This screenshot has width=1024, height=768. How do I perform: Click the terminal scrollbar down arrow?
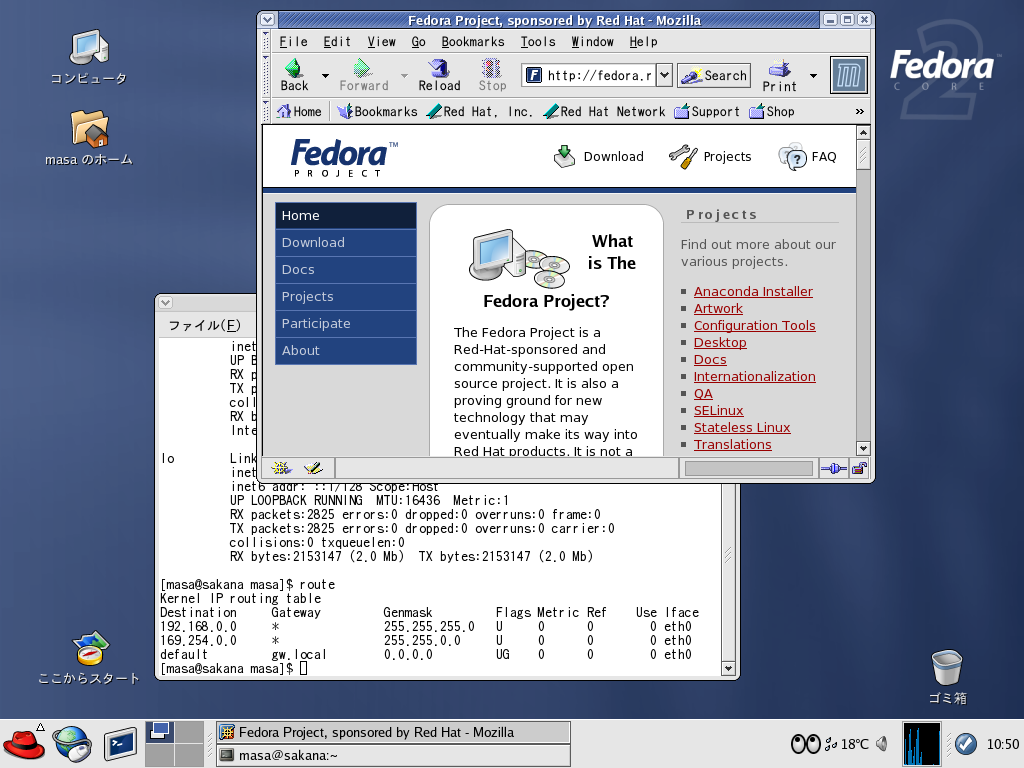[728, 669]
